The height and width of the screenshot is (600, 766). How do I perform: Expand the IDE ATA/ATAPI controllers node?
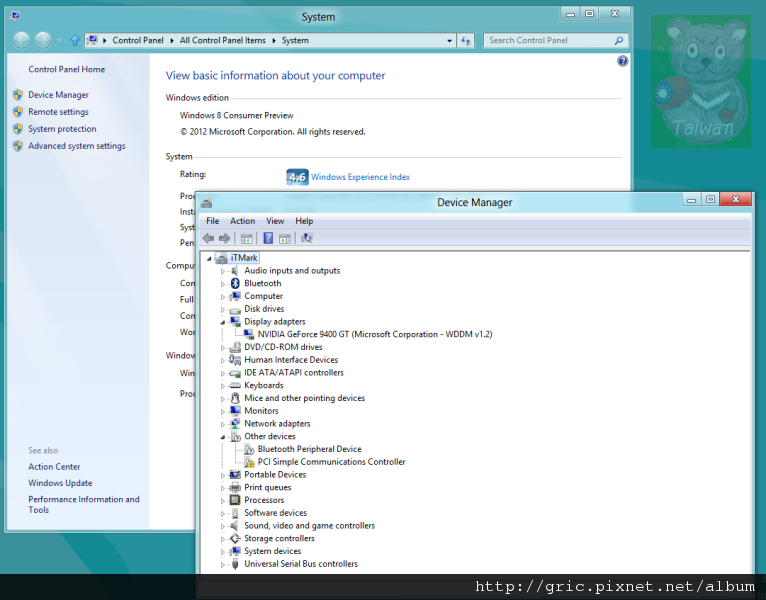(x=223, y=373)
